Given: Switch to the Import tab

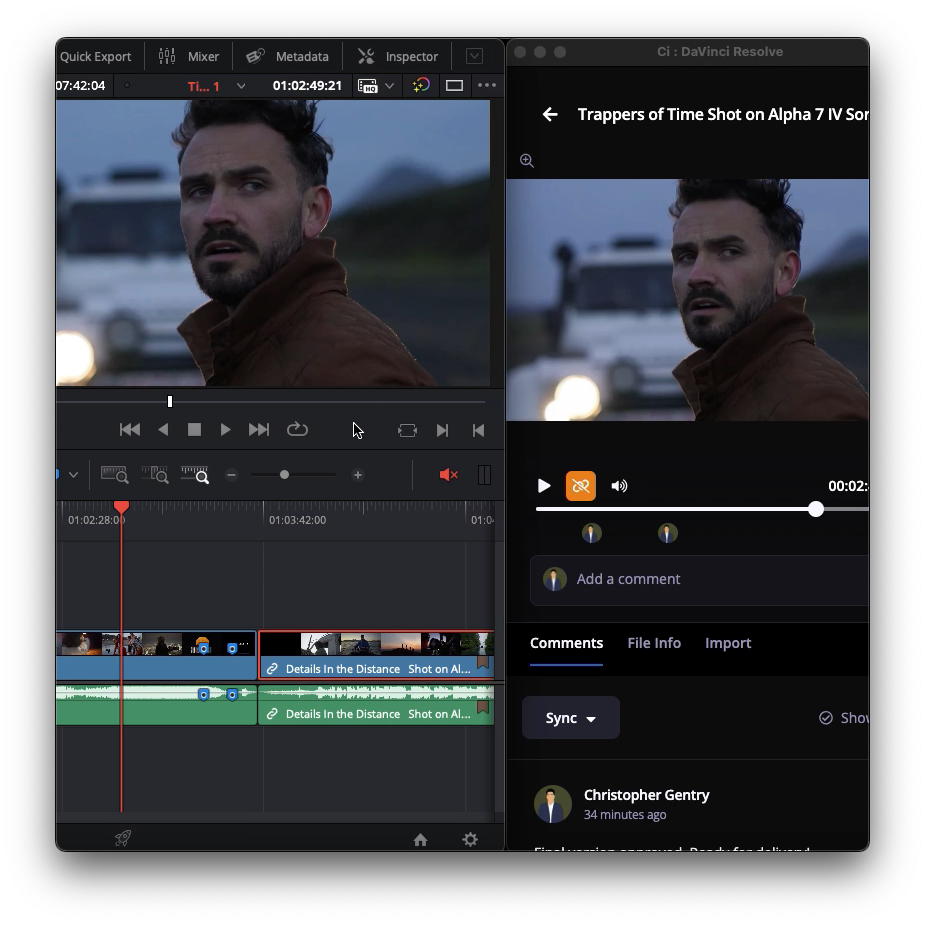Looking at the screenshot, I should [x=728, y=643].
